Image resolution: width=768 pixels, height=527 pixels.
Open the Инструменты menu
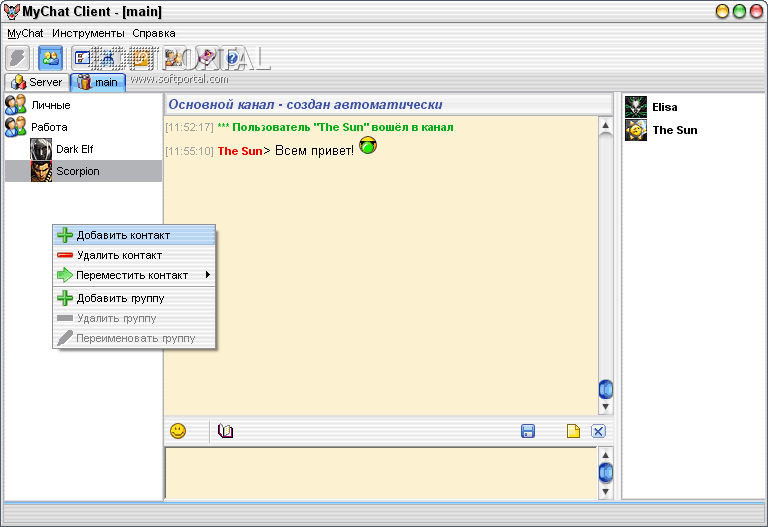click(x=88, y=33)
